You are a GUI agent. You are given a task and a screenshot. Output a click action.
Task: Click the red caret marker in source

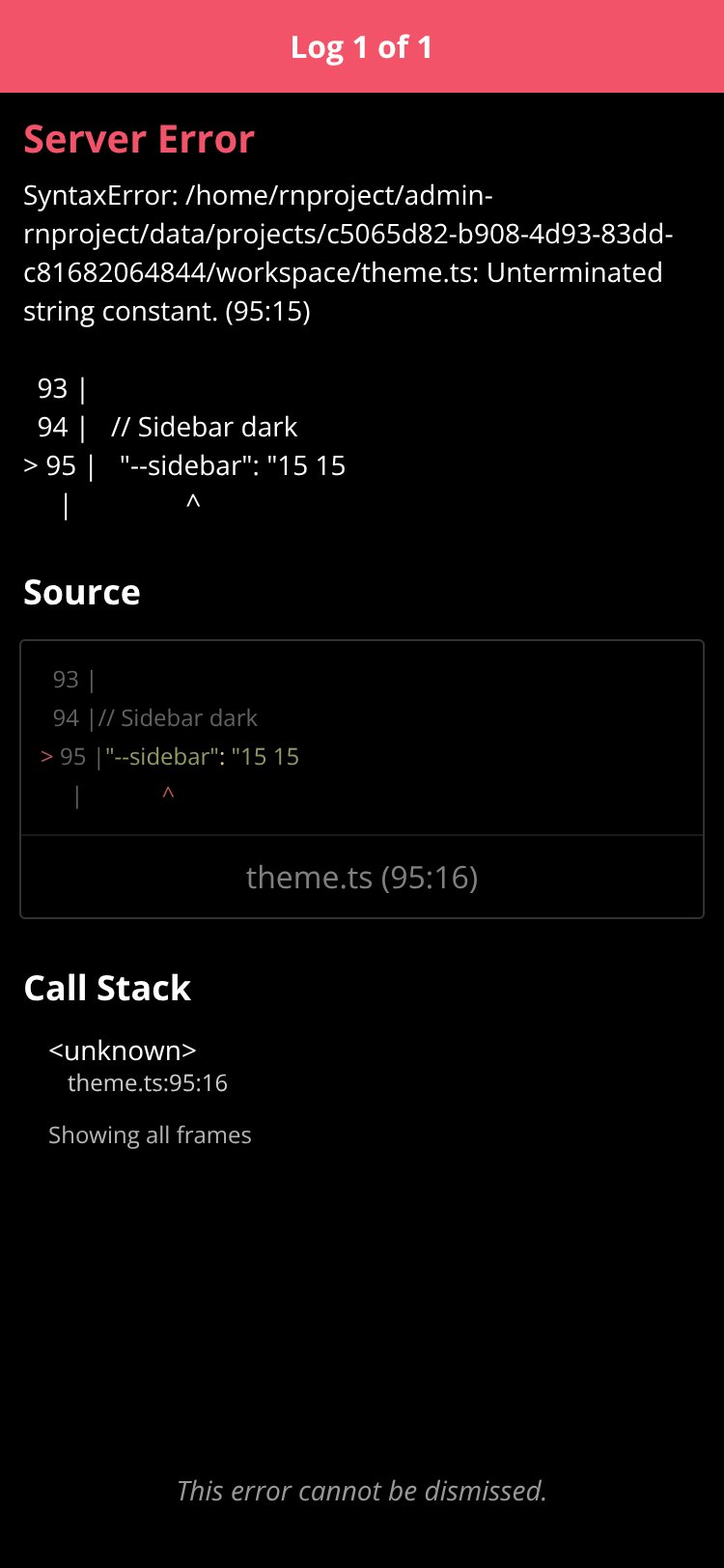[168, 795]
